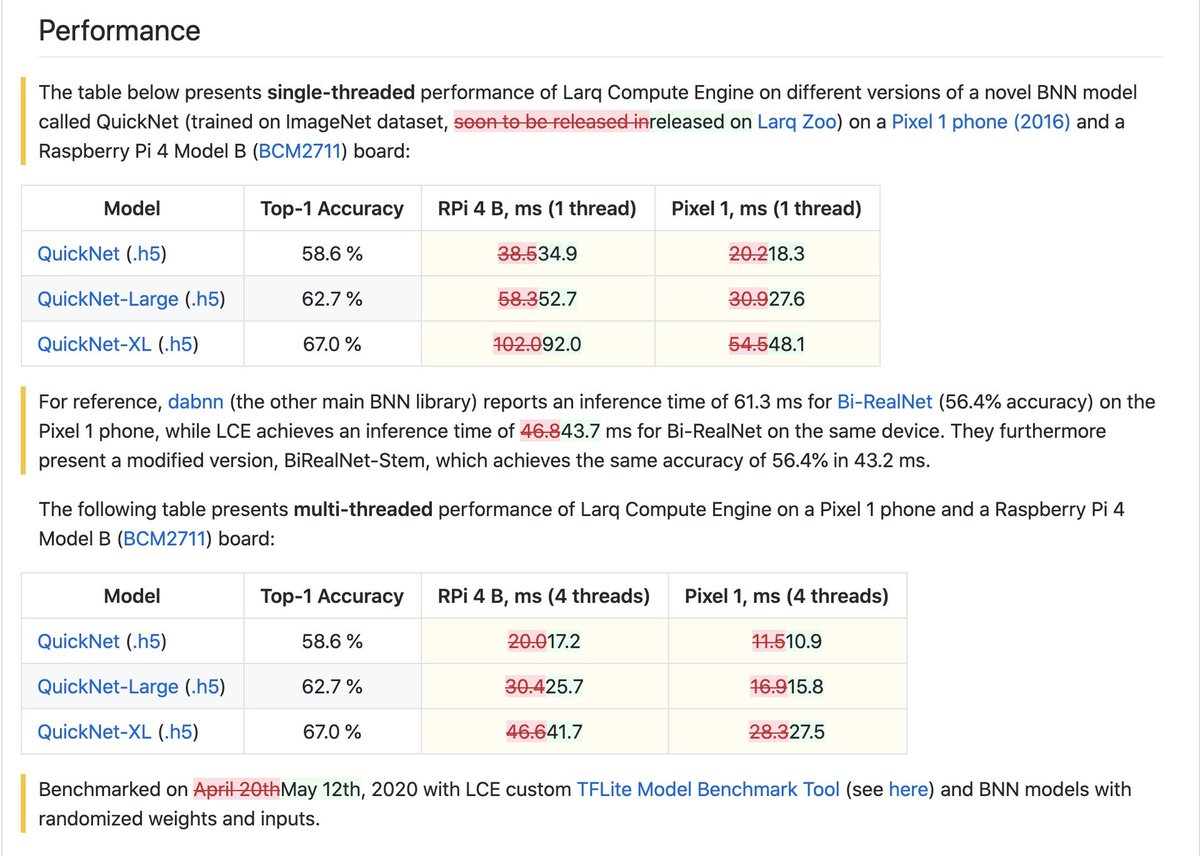
Task: Open QuickNet link in the 1 thread table
Action: 78,254
